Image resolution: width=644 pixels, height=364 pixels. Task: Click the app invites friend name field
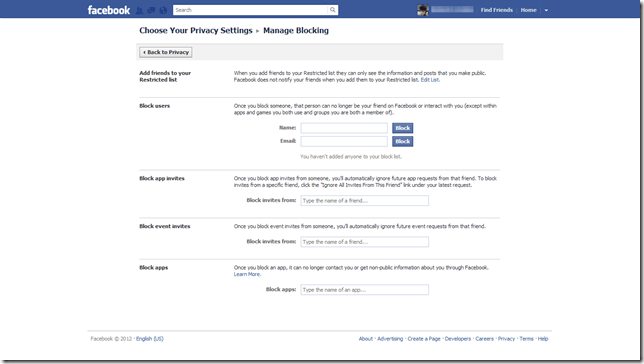pos(364,200)
